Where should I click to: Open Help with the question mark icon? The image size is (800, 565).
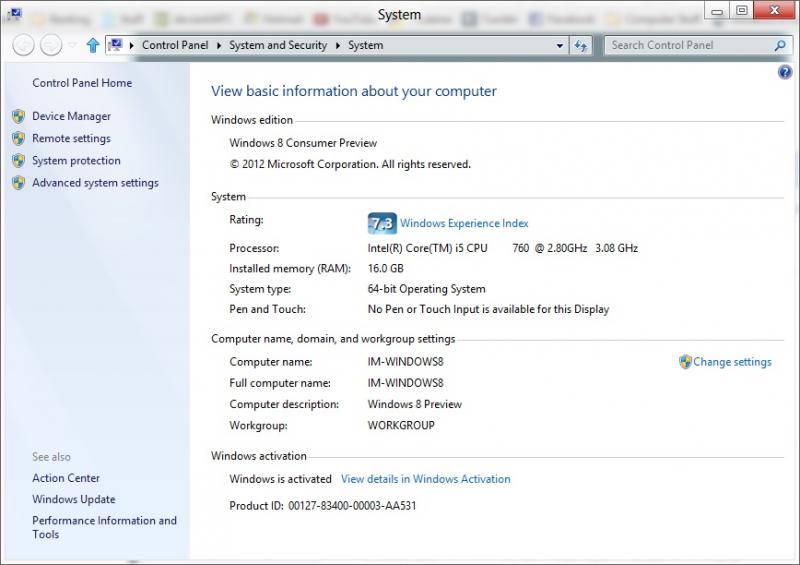click(x=785, y=72)
